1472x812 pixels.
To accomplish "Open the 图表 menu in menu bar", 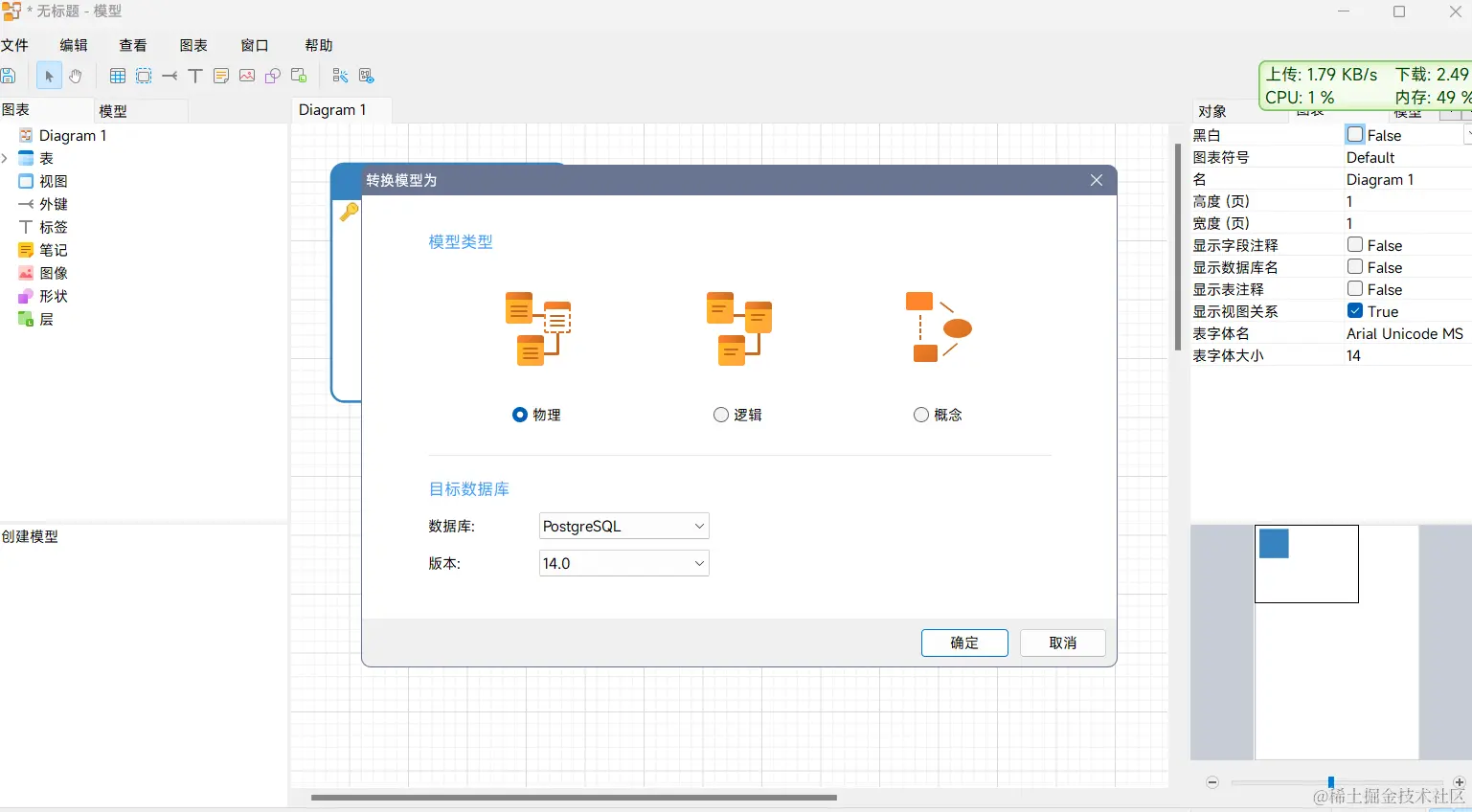I will (x=193, y=45).
